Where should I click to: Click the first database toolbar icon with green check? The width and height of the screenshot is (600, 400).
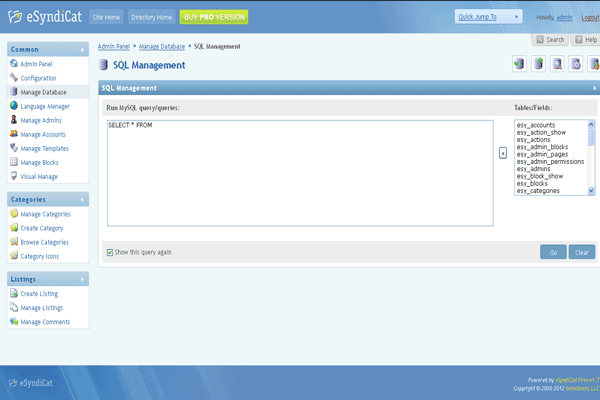click(x=519, y=65)
